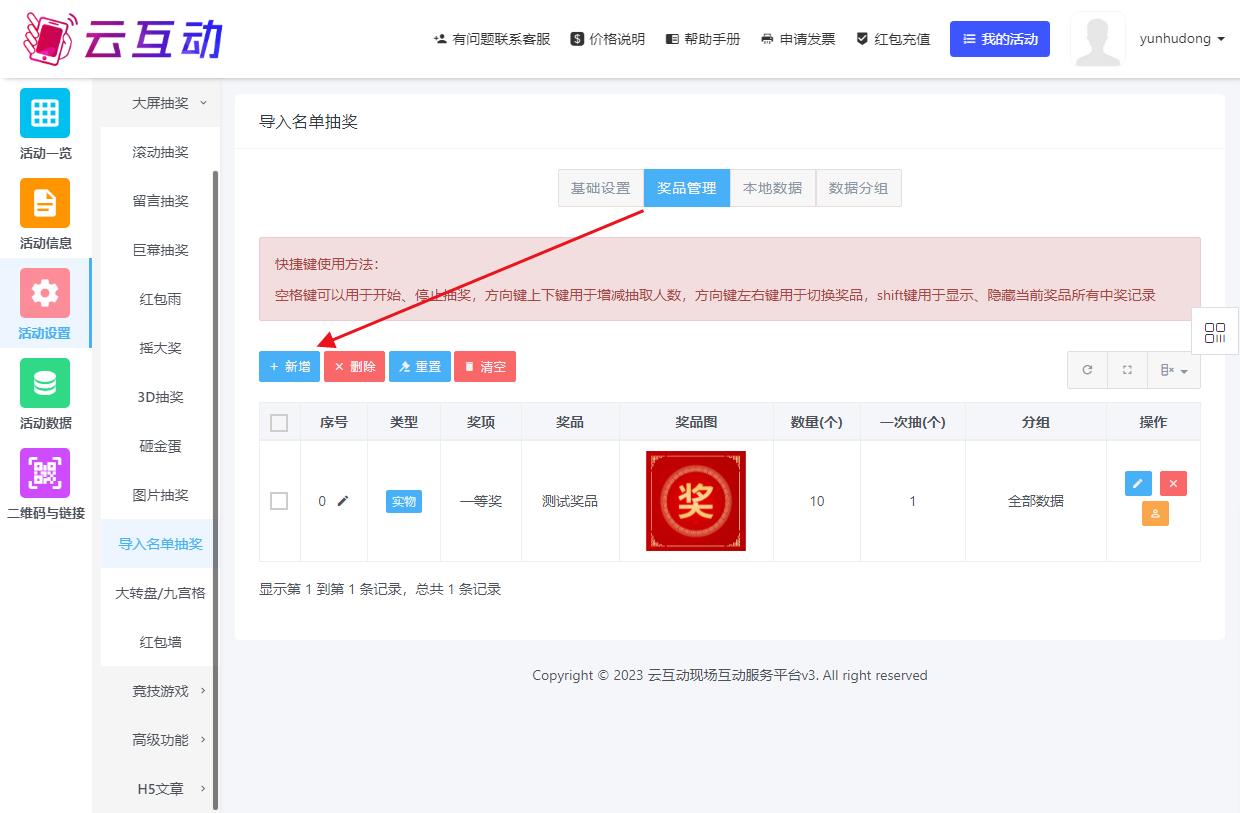Open 活动设置 in the left sidebar
This screenshot has width=1240, height=813.
(44, 303)
